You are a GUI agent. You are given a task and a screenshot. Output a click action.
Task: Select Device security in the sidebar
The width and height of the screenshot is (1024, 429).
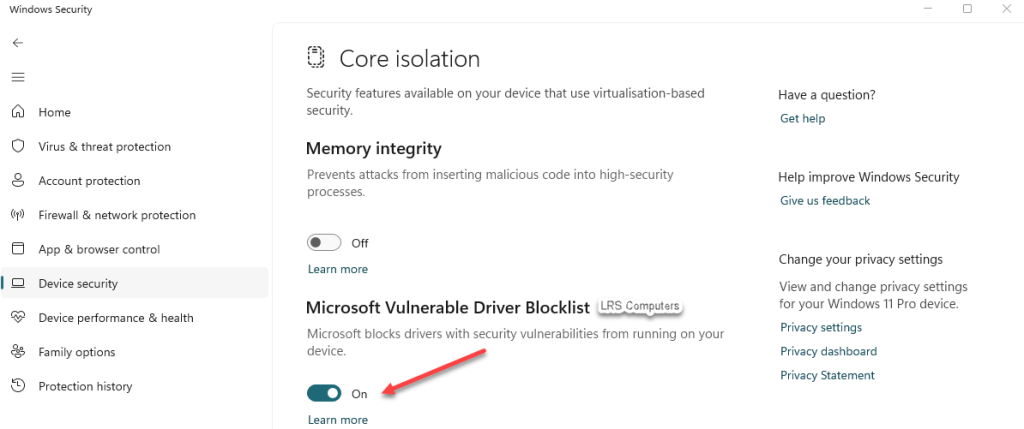pyautogui.click(x=78, y=284)
